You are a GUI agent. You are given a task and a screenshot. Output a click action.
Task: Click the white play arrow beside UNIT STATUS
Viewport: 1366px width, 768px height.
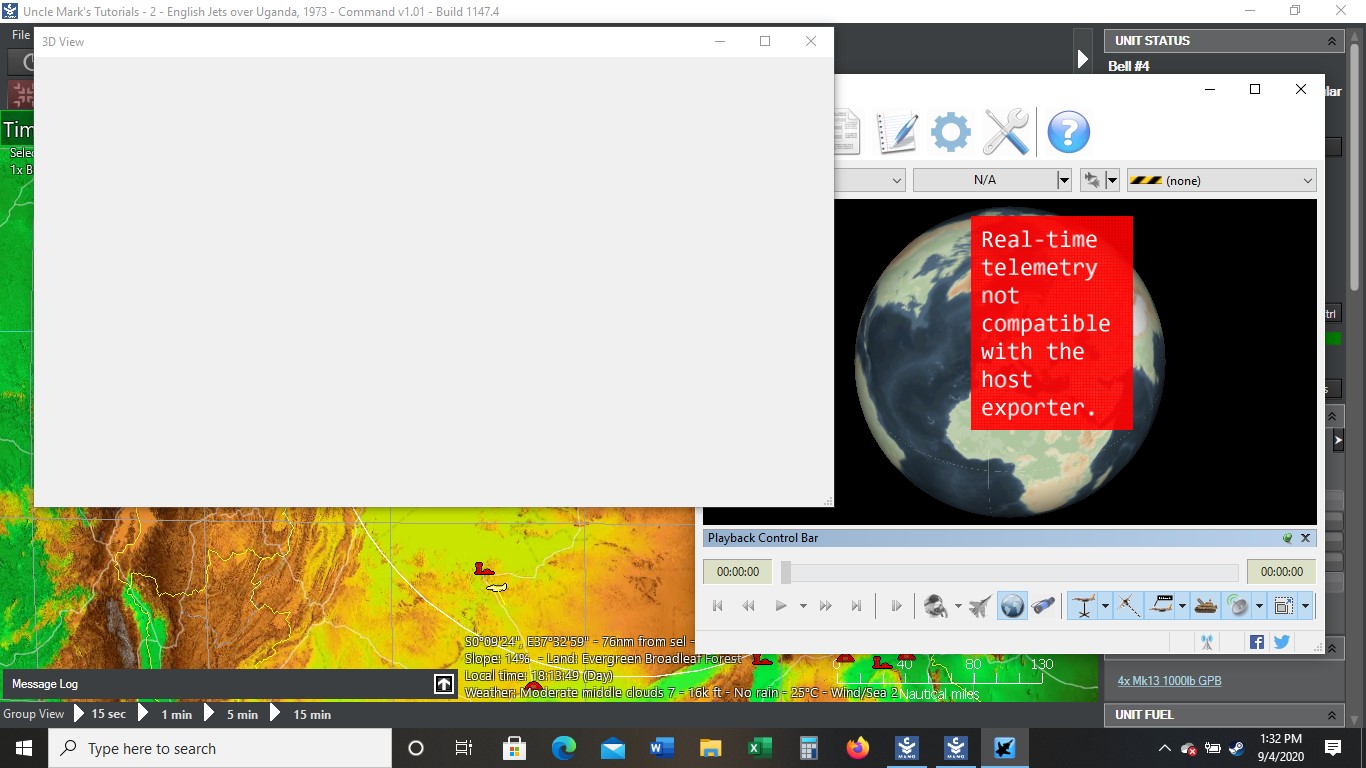(x=1082, y=60)
